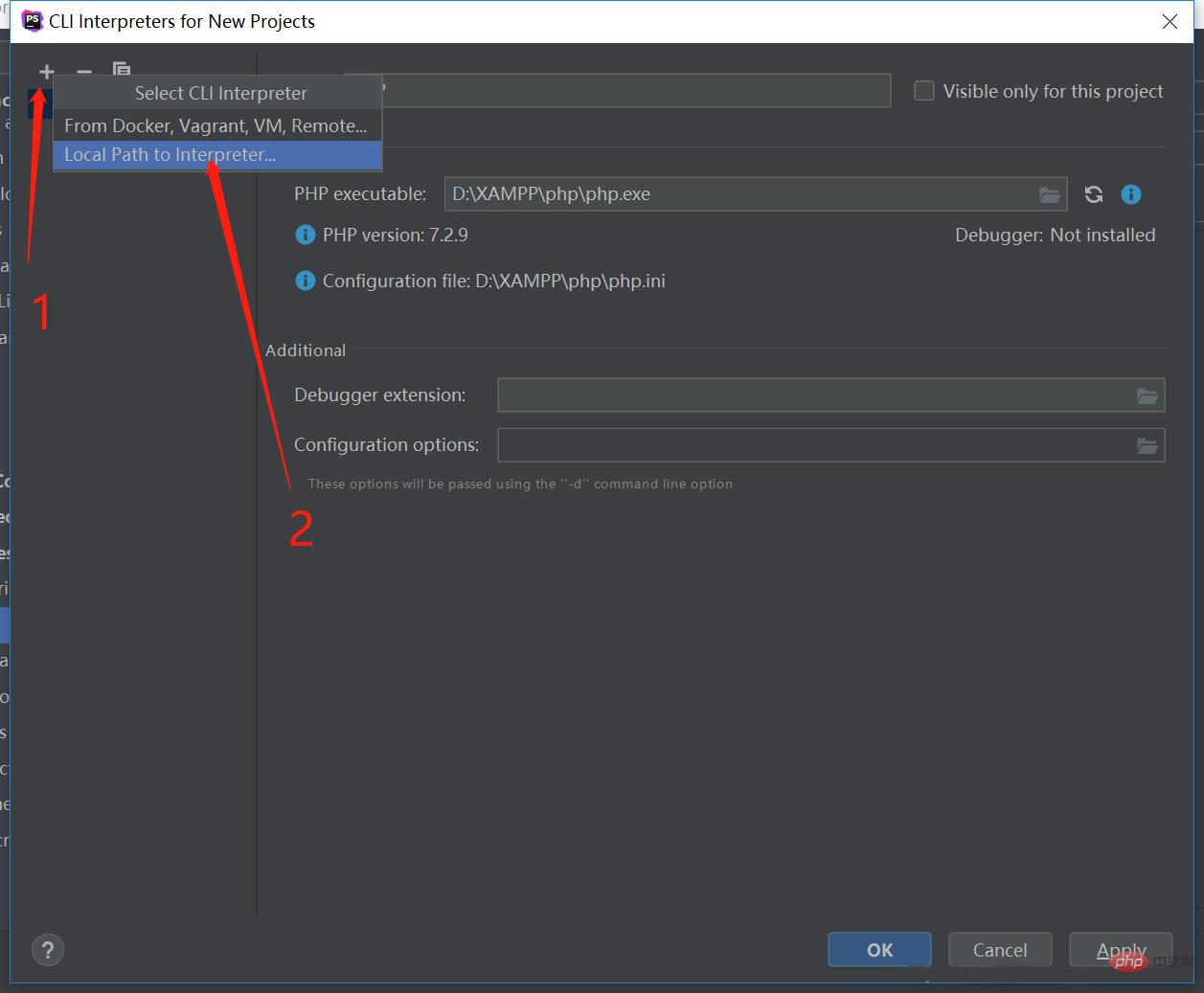This screenshot has width=1204, height=993.
Task: Click info icon next to Configuration file
Action: click(x=305, y=281)
